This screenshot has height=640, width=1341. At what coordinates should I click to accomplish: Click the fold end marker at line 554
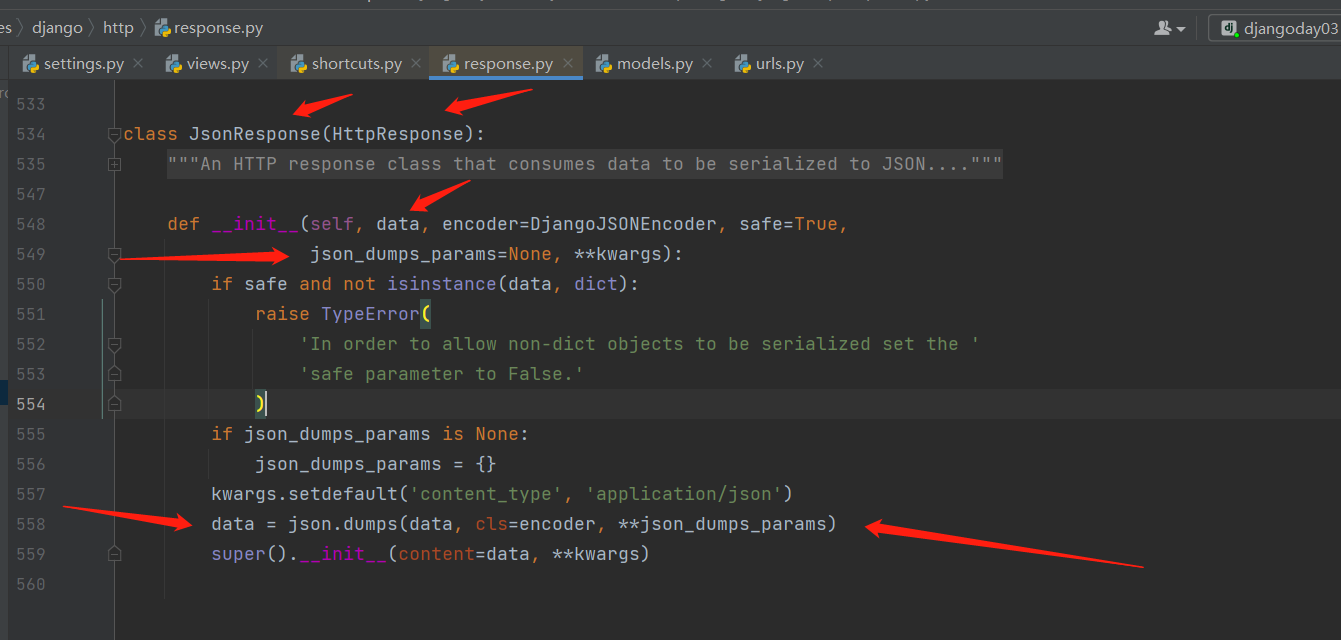(x=114, y=404)
